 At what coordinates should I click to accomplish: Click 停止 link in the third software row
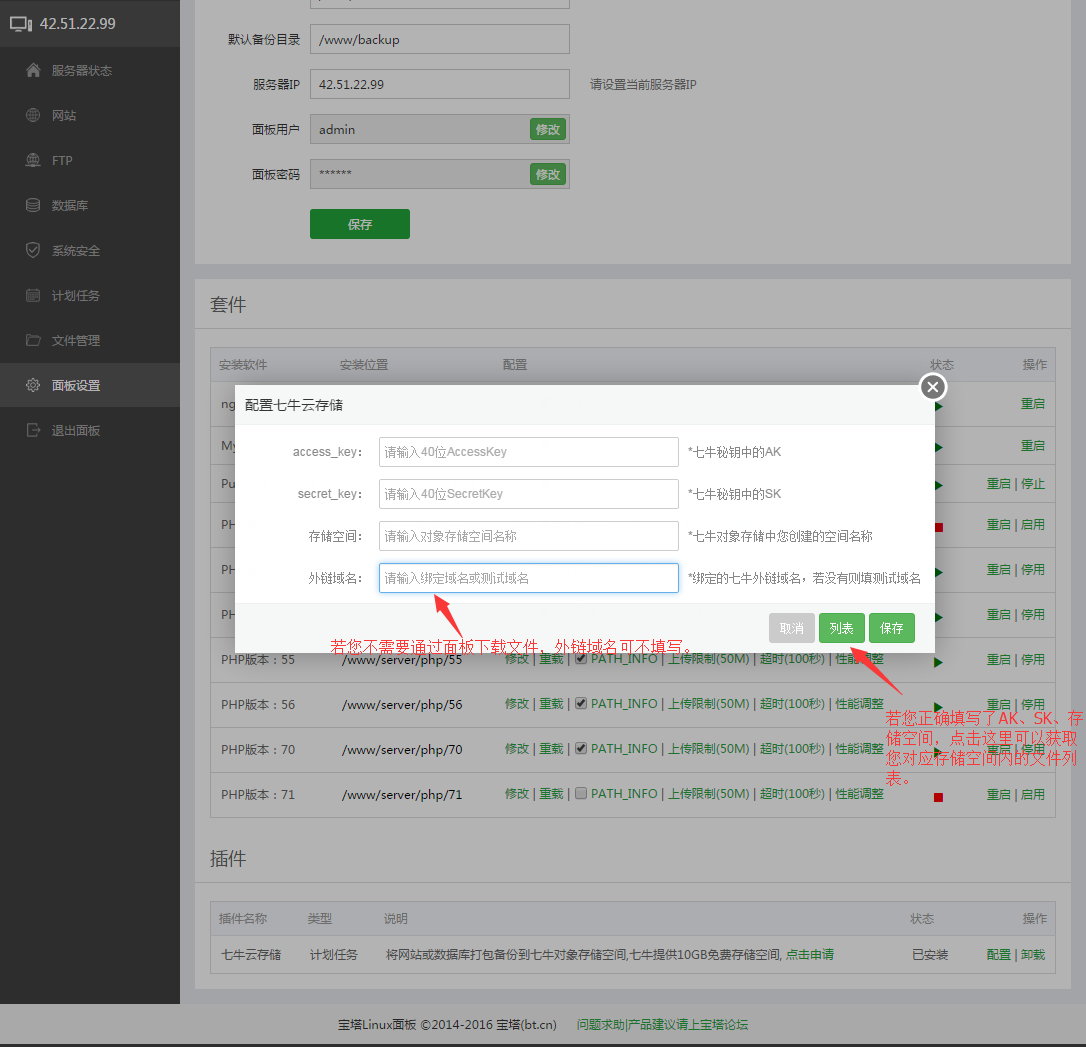pyautogui.click(x=1033, y=483)
